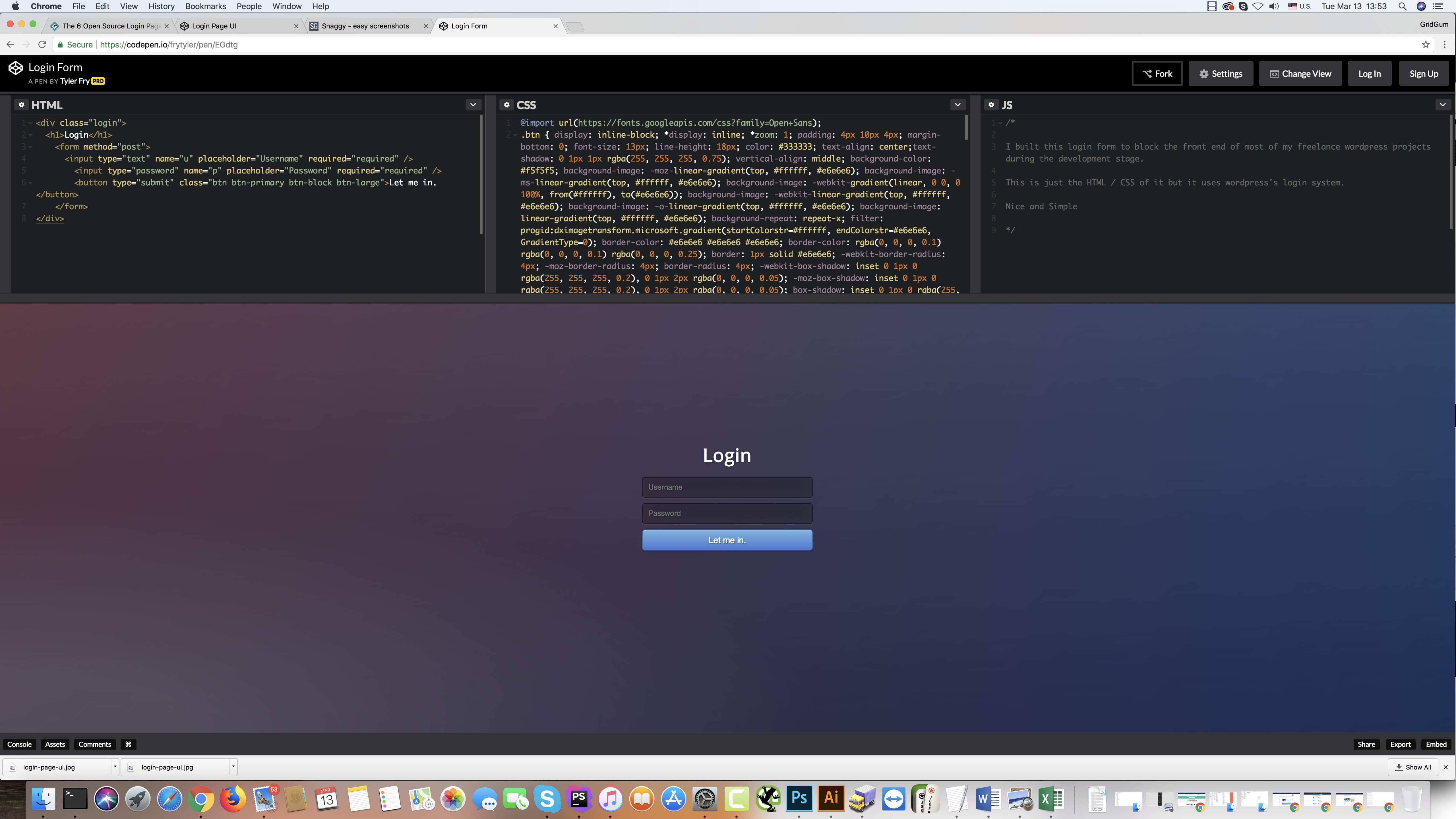Fork this pen
The width and height of the screenshot is (1456, 819).
pyautogui.click(x=1157, y=73)
